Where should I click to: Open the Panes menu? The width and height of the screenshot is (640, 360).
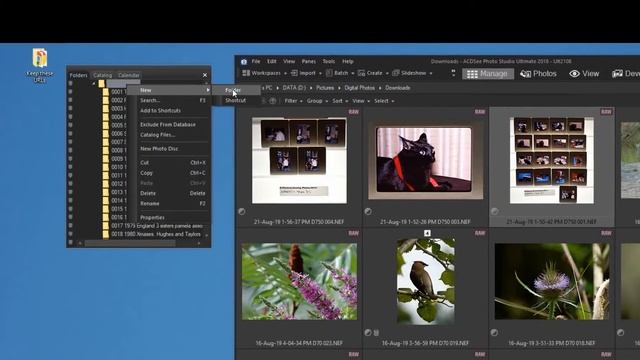(309, 61)
